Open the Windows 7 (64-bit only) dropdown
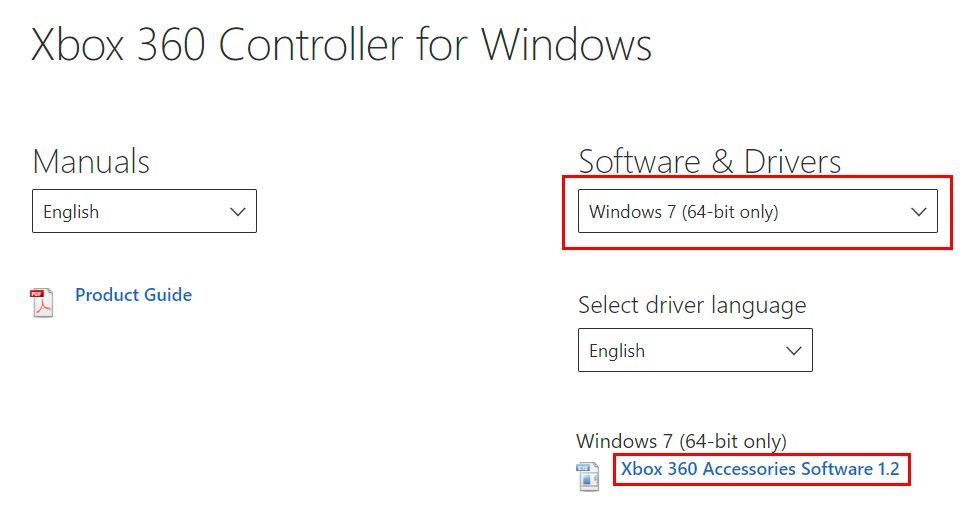 point(758,212)
